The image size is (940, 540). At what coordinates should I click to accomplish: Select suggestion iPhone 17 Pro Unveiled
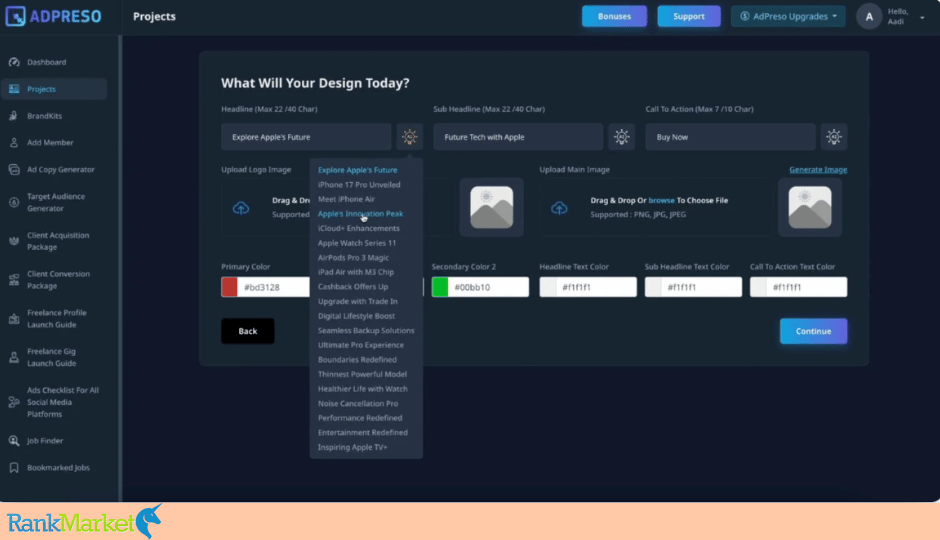[x=359, y=185]
